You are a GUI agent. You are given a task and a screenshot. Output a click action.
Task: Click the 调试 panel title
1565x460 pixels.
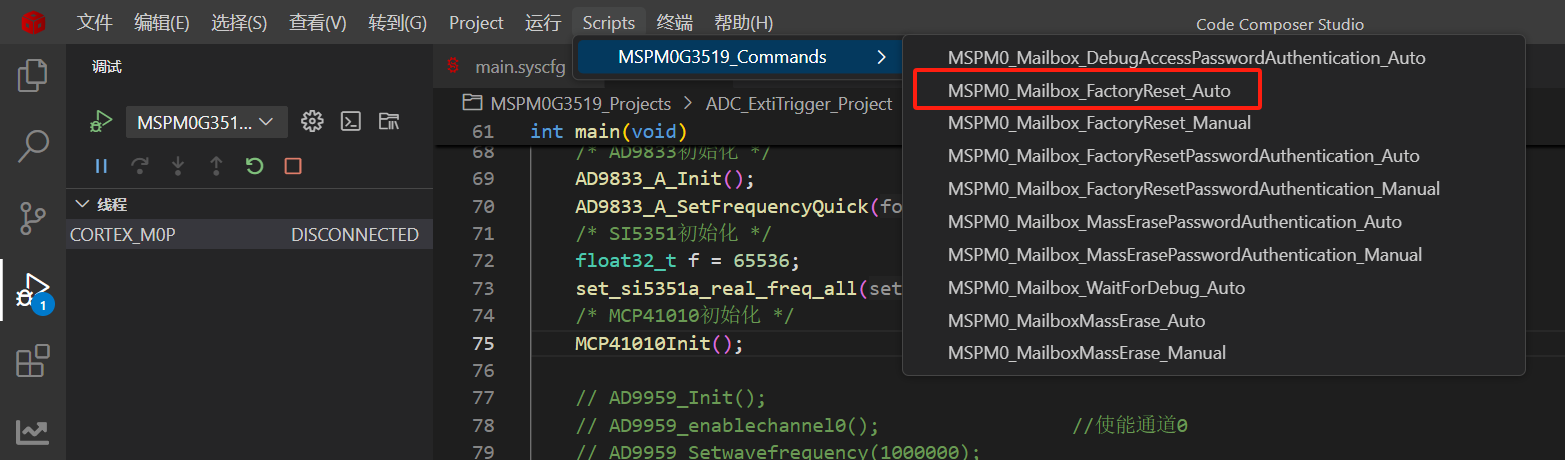click(107, 67)
